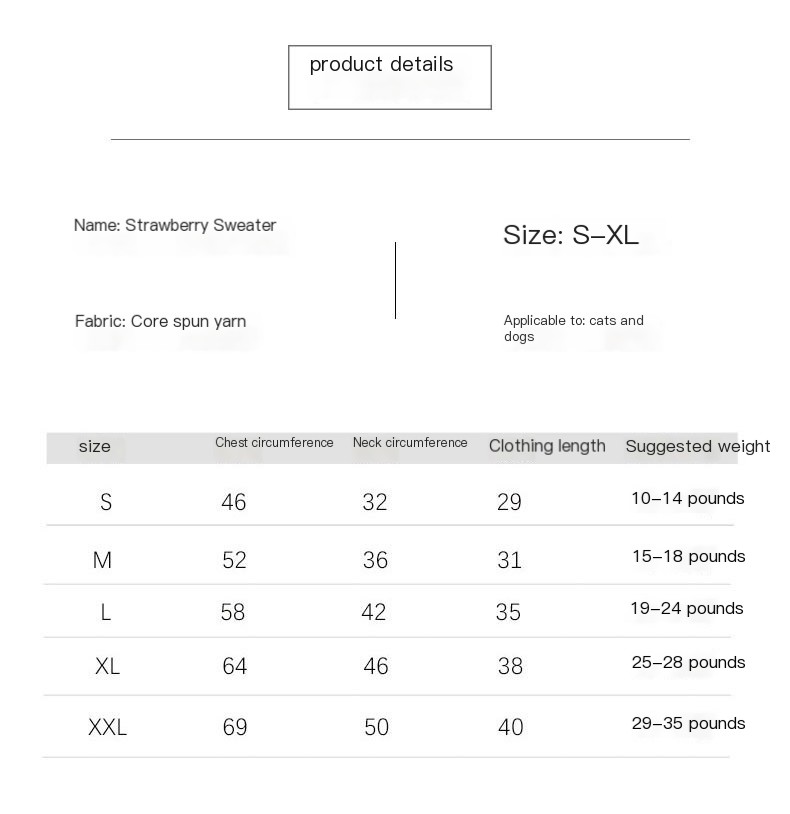Click the size column header
The image size is (790, 814).
point(94,446)
